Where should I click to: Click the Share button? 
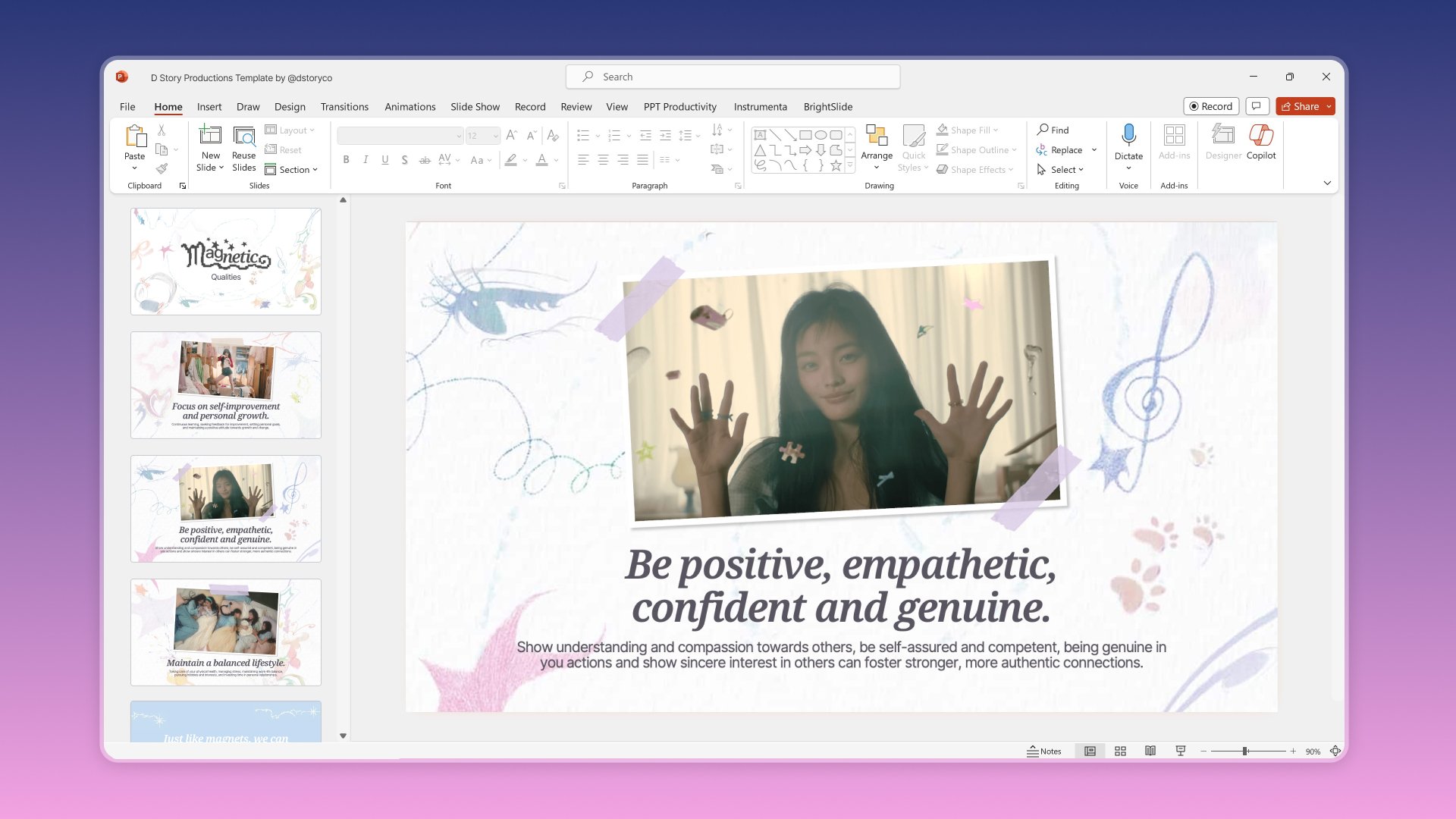(x=1300, y=106)
